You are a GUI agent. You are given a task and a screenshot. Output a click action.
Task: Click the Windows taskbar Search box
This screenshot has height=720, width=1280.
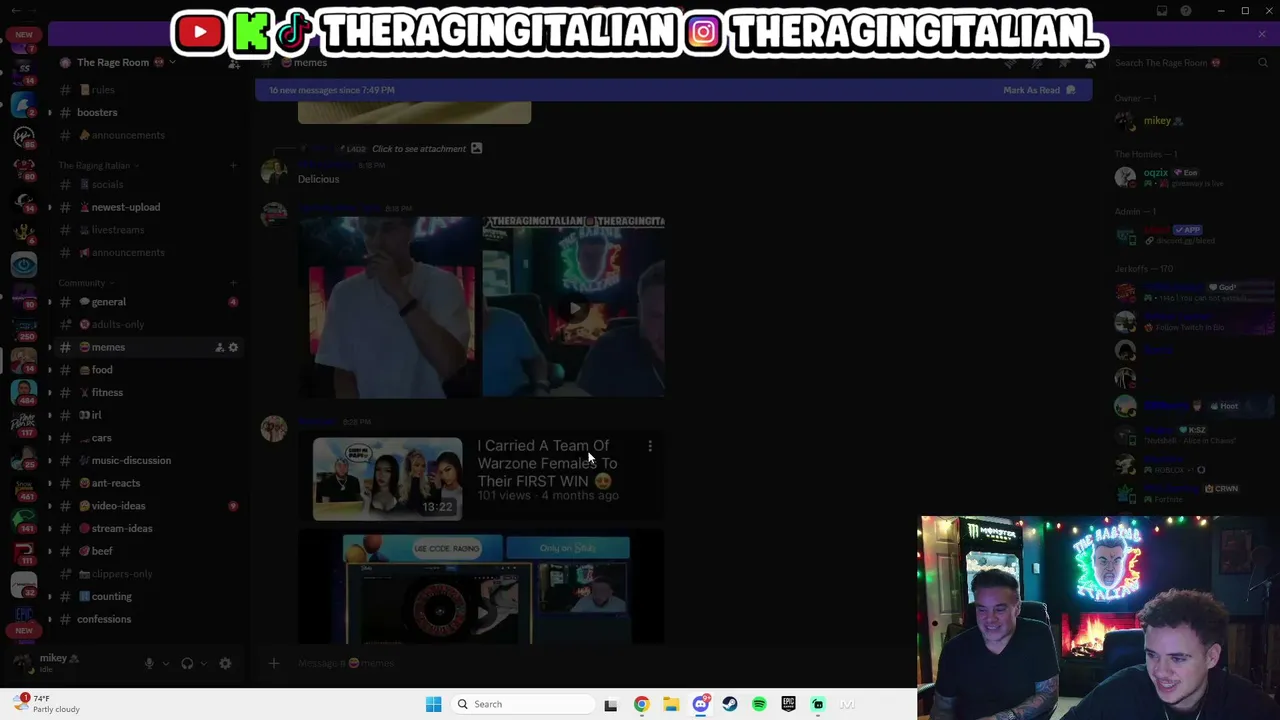coord(524,704)
